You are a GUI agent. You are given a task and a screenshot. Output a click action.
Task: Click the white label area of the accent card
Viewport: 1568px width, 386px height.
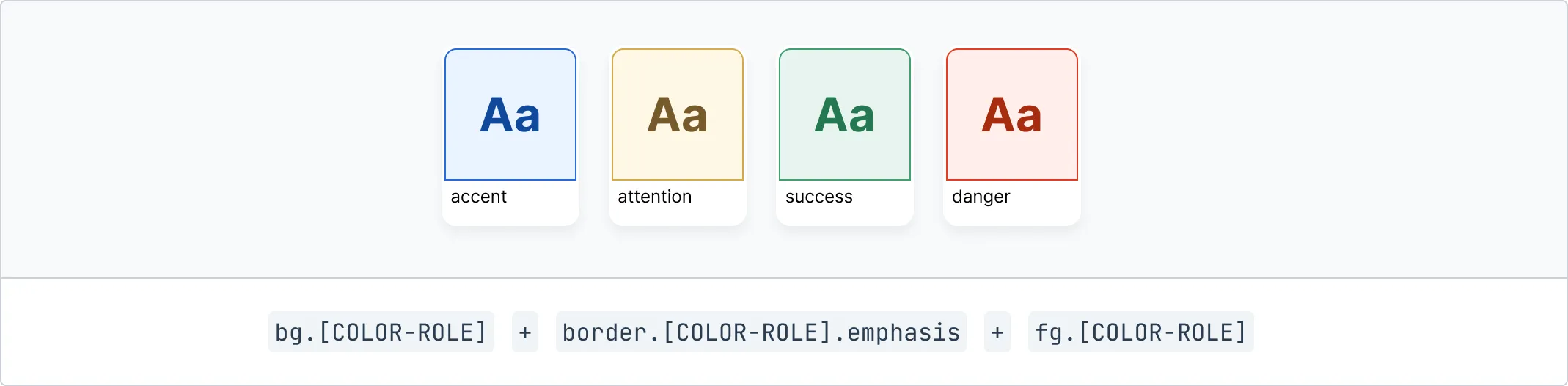click(543, 209)
